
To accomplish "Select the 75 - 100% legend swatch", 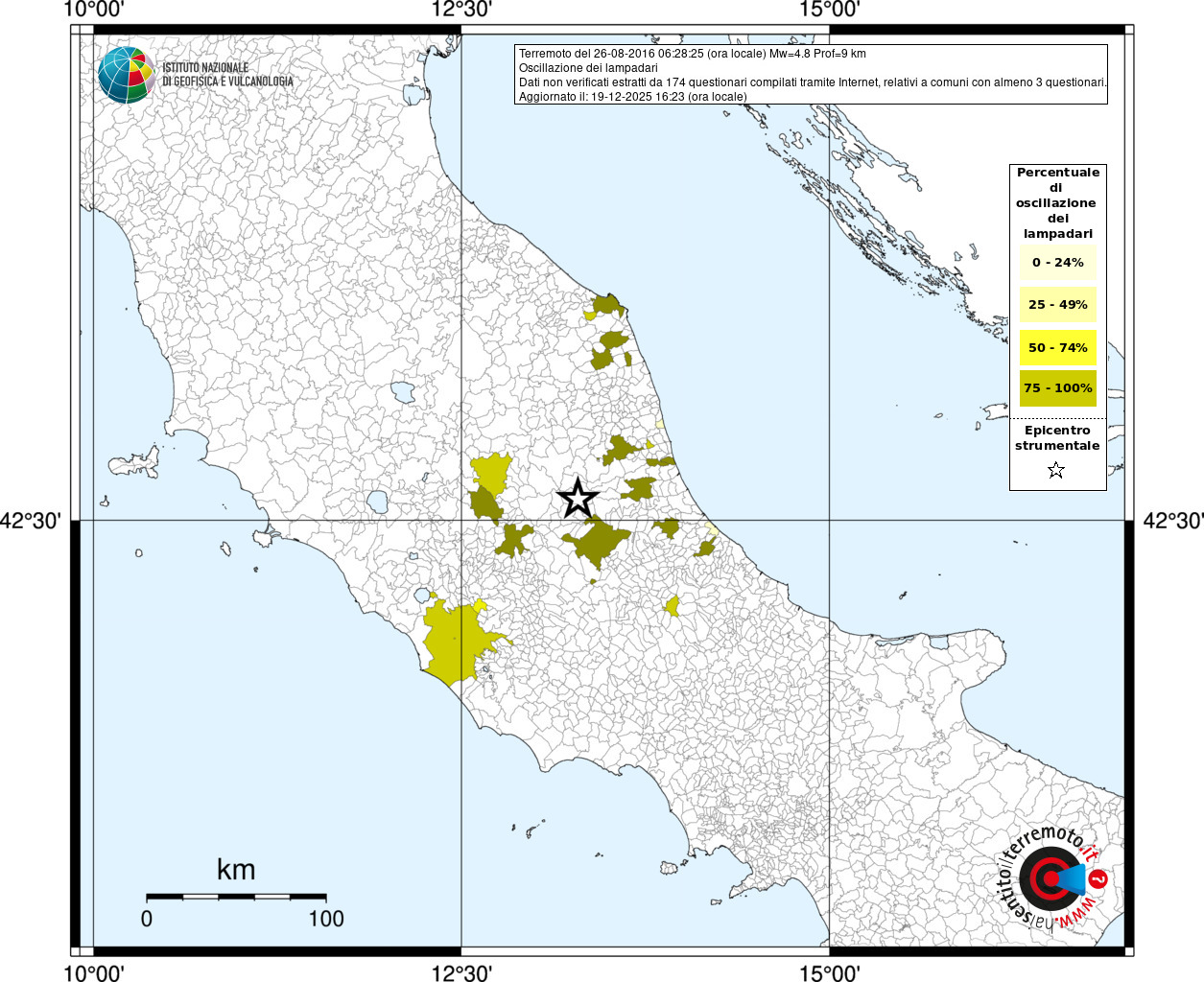I will [x=1057, y=388].
